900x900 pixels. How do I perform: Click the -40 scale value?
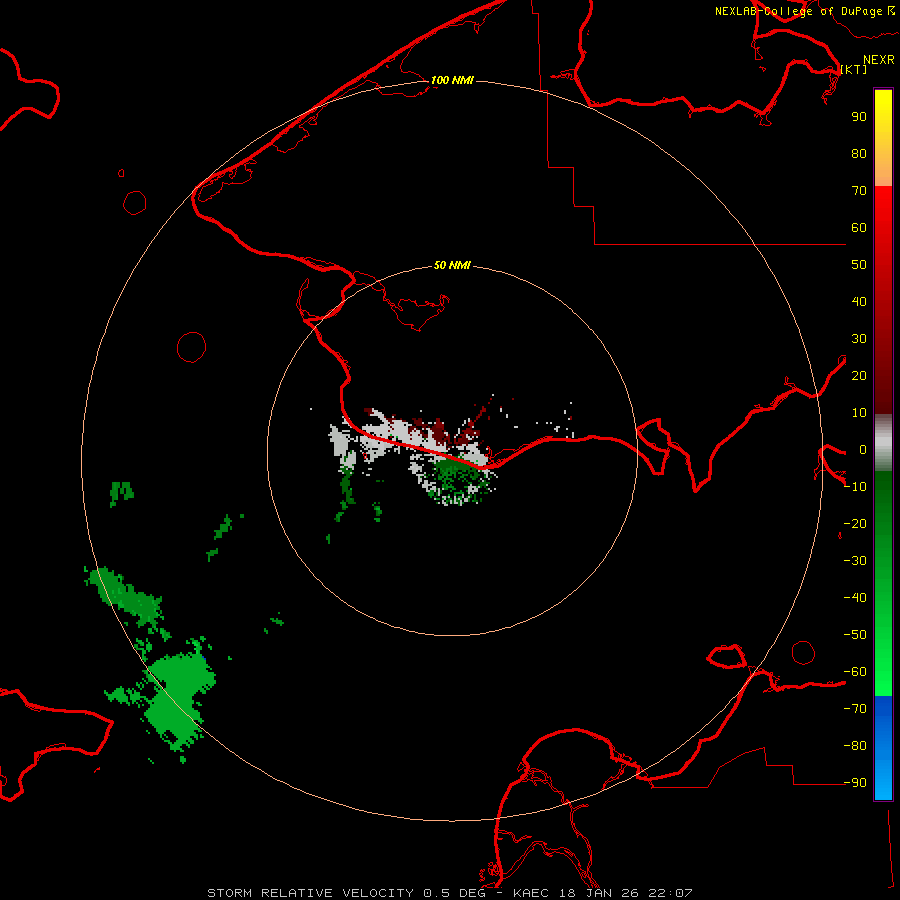click(855, 598)
